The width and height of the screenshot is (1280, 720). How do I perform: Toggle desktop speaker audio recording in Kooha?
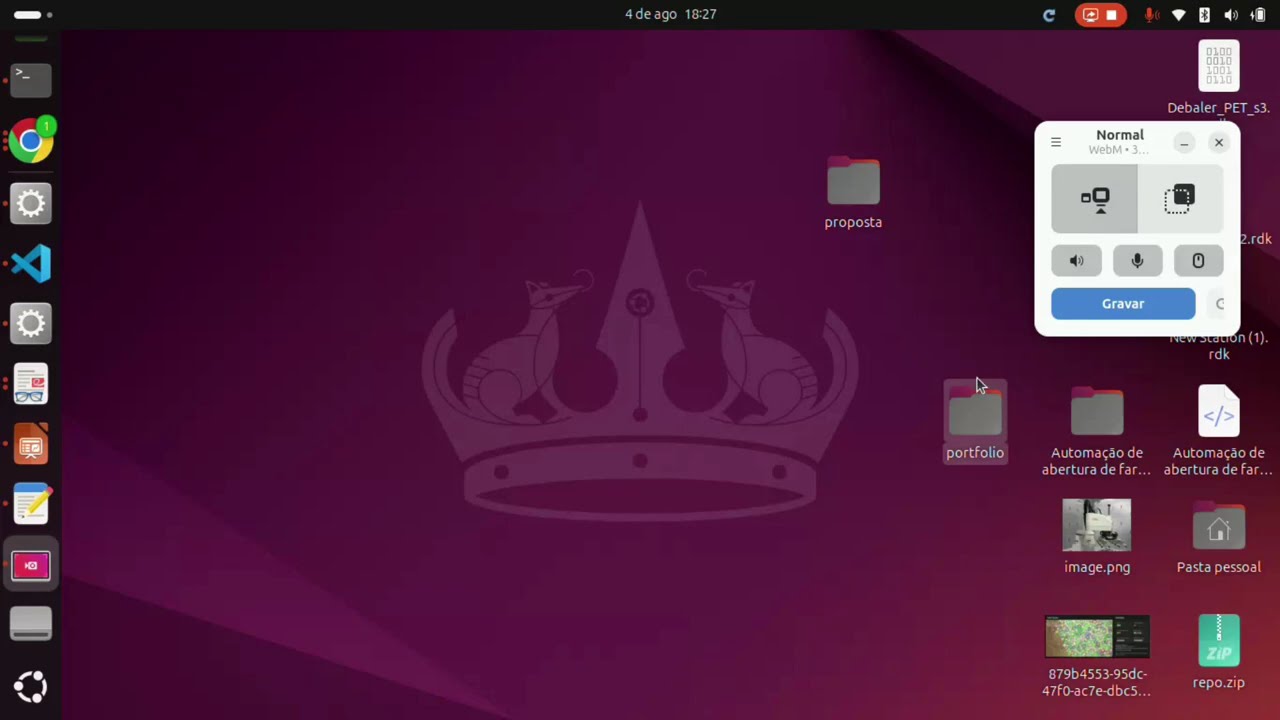pyautogui.click(x=1077, y=261)
